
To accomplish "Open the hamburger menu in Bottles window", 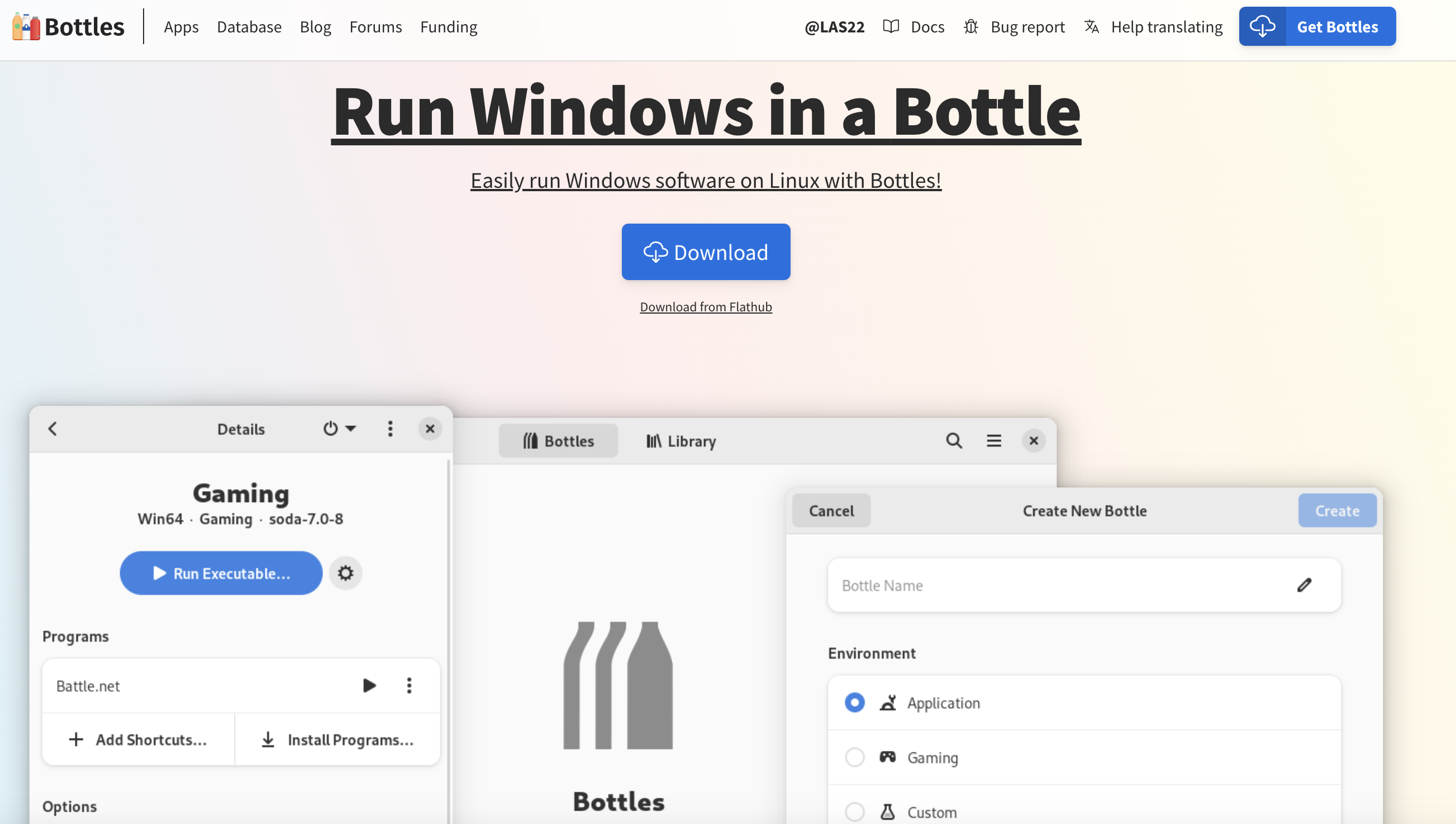I will pyautogui.click(x=994, y=441).
